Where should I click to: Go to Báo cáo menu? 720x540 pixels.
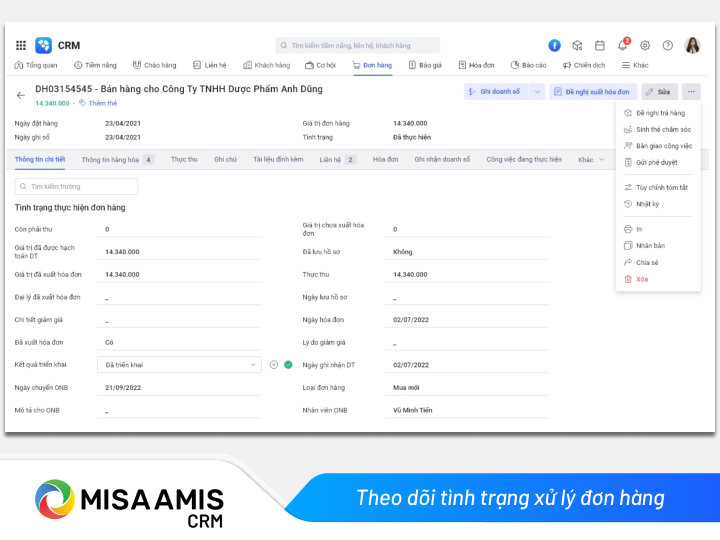529,65
